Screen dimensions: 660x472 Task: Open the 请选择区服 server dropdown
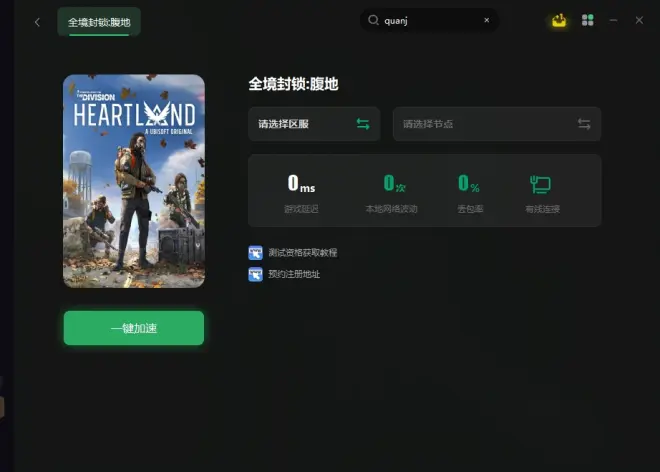314,124
